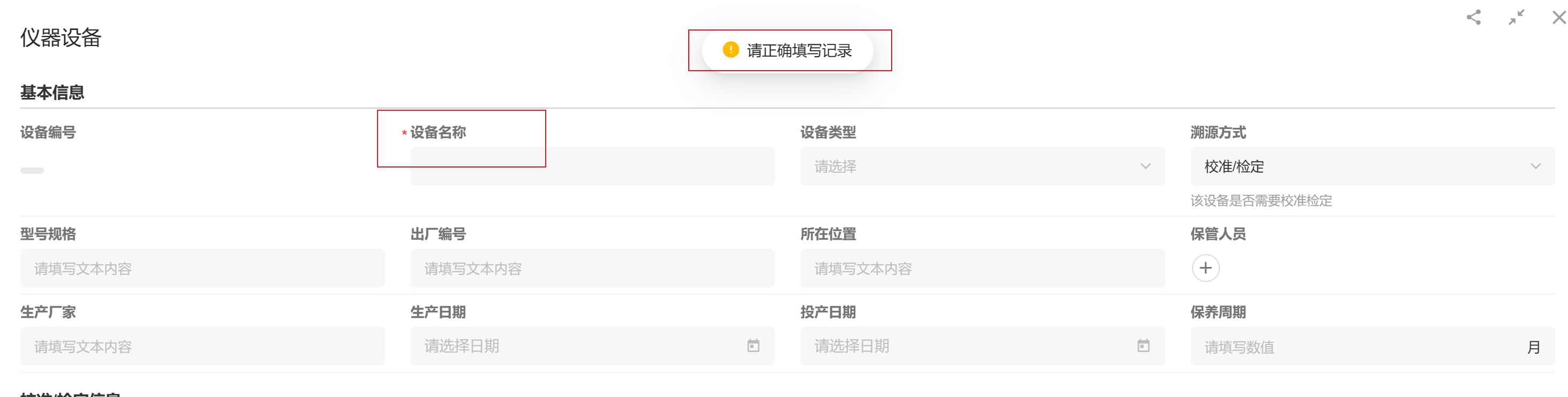Click the 保养周期 numeric input field
The height and width of the screenshot is (397, 1568).
tap(1358, 346)
